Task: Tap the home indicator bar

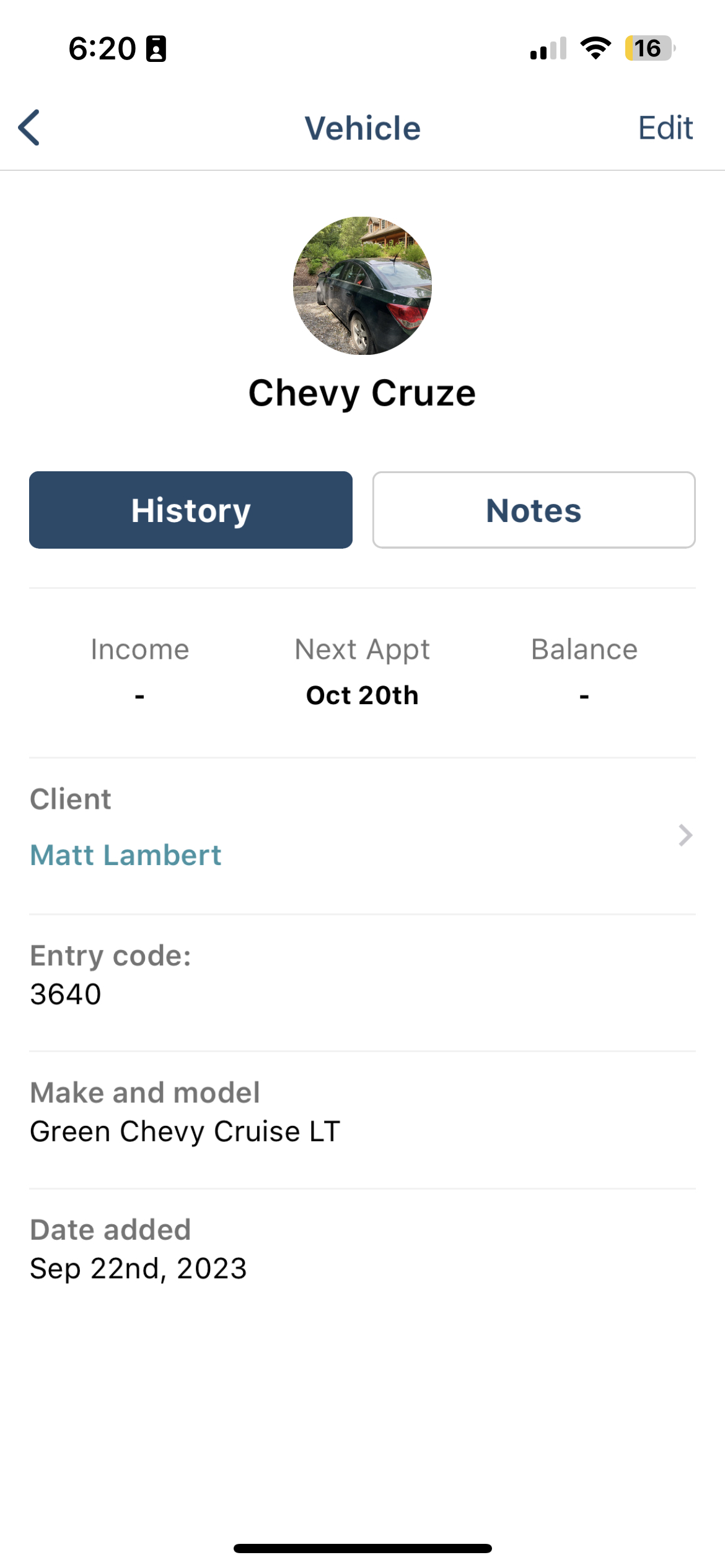Action: click(362, 1548)
